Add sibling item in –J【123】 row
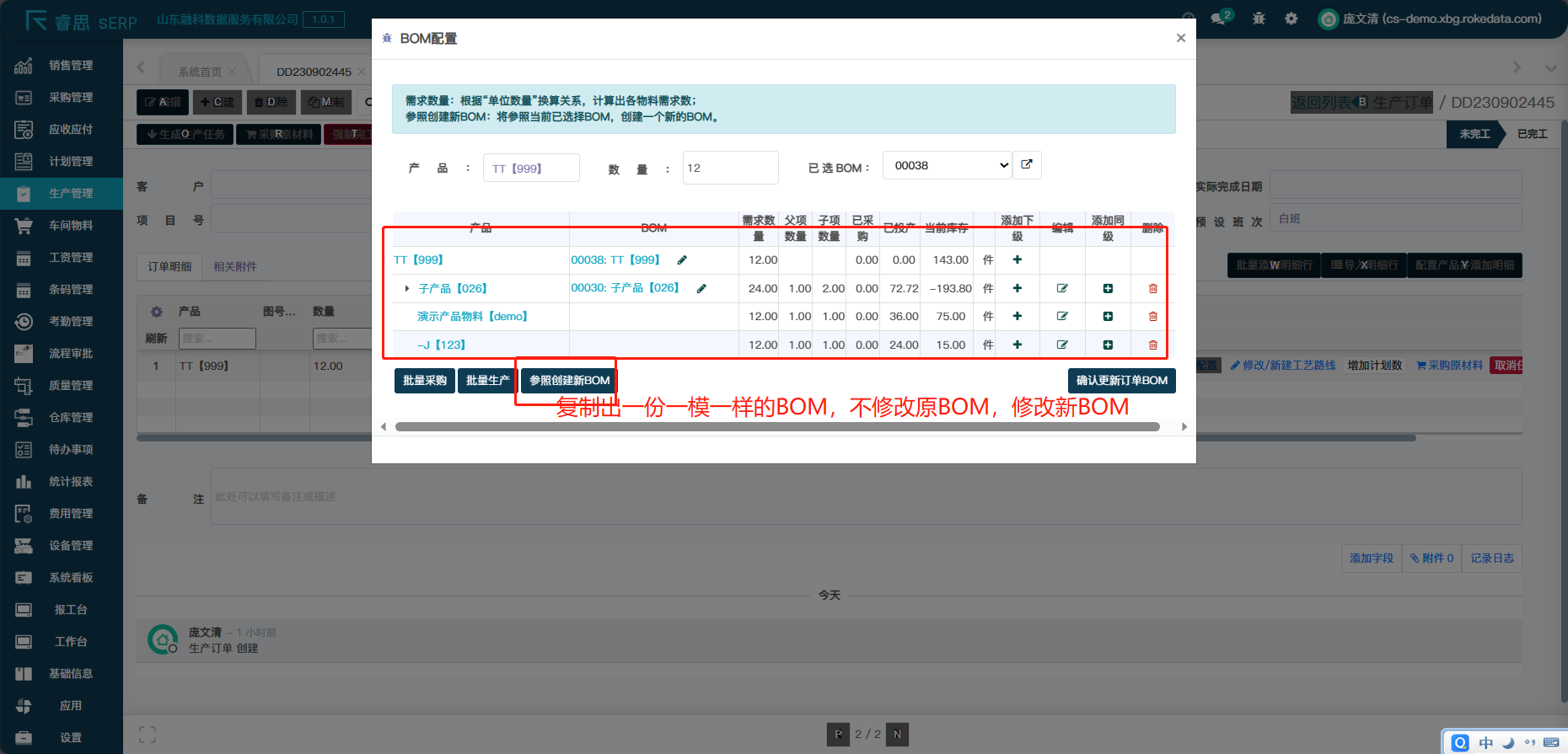This screenshot has height=754, width=1568. 1108,345
